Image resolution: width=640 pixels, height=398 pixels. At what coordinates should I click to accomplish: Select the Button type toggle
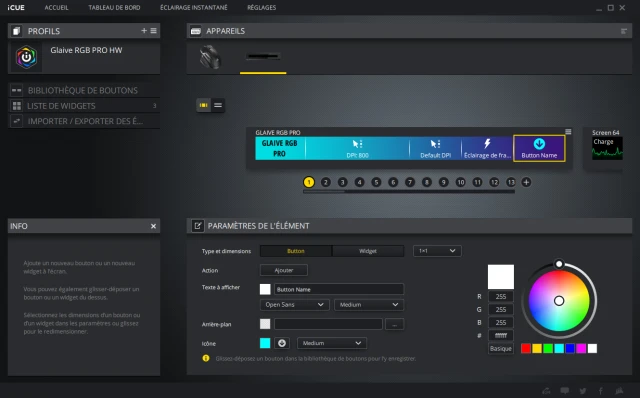click(x=296, y=251)
